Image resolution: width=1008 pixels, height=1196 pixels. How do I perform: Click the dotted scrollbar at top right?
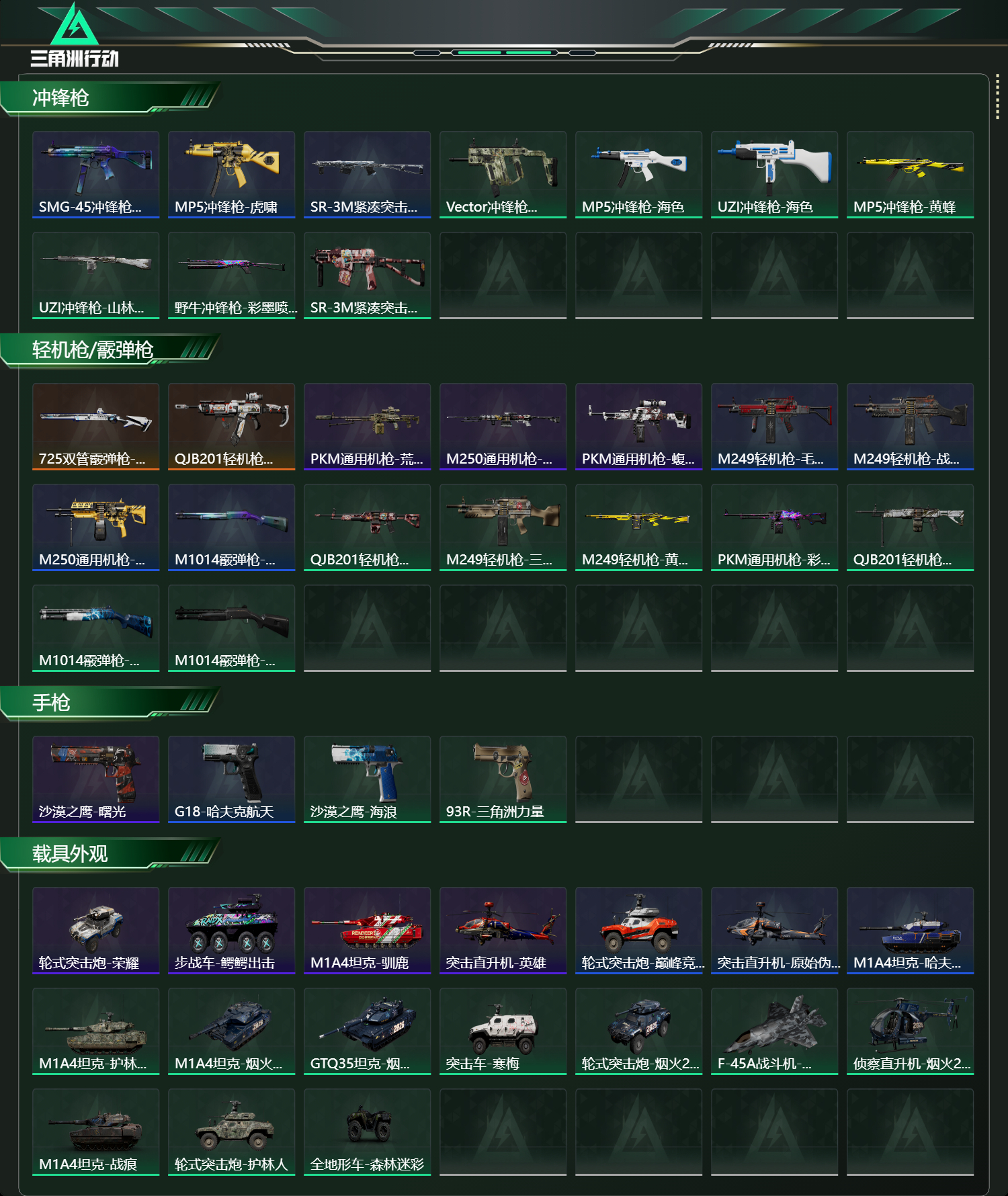(997, 99)
